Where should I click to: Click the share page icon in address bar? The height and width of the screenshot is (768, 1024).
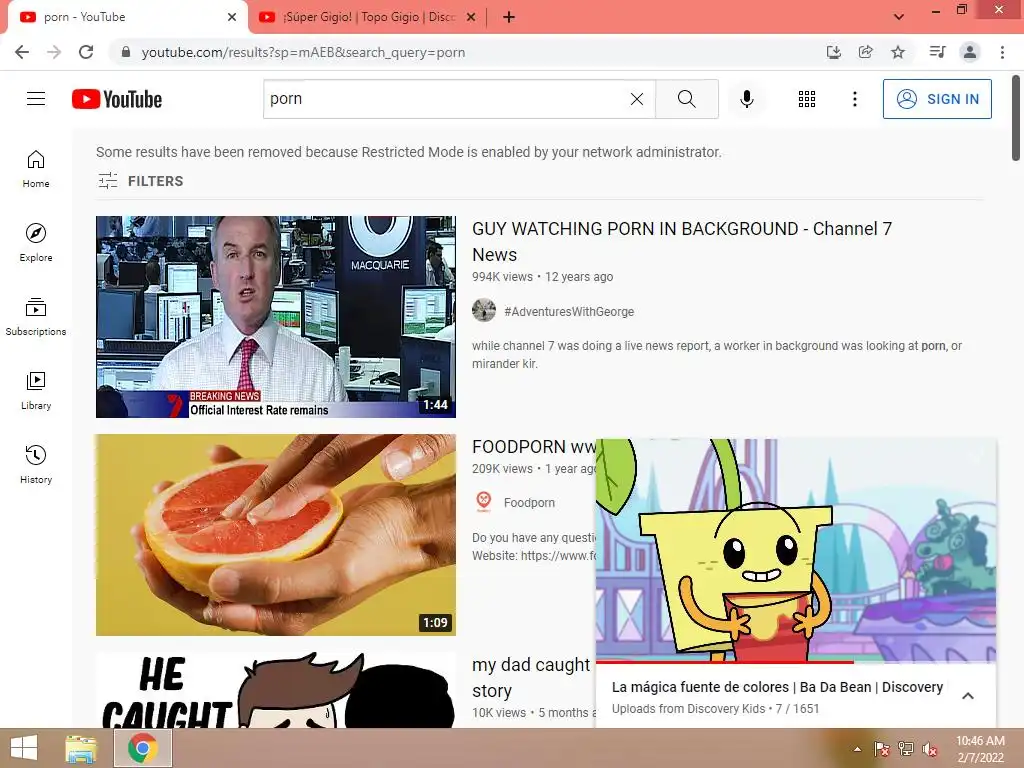pyautogui.click(x=866, y=52)
